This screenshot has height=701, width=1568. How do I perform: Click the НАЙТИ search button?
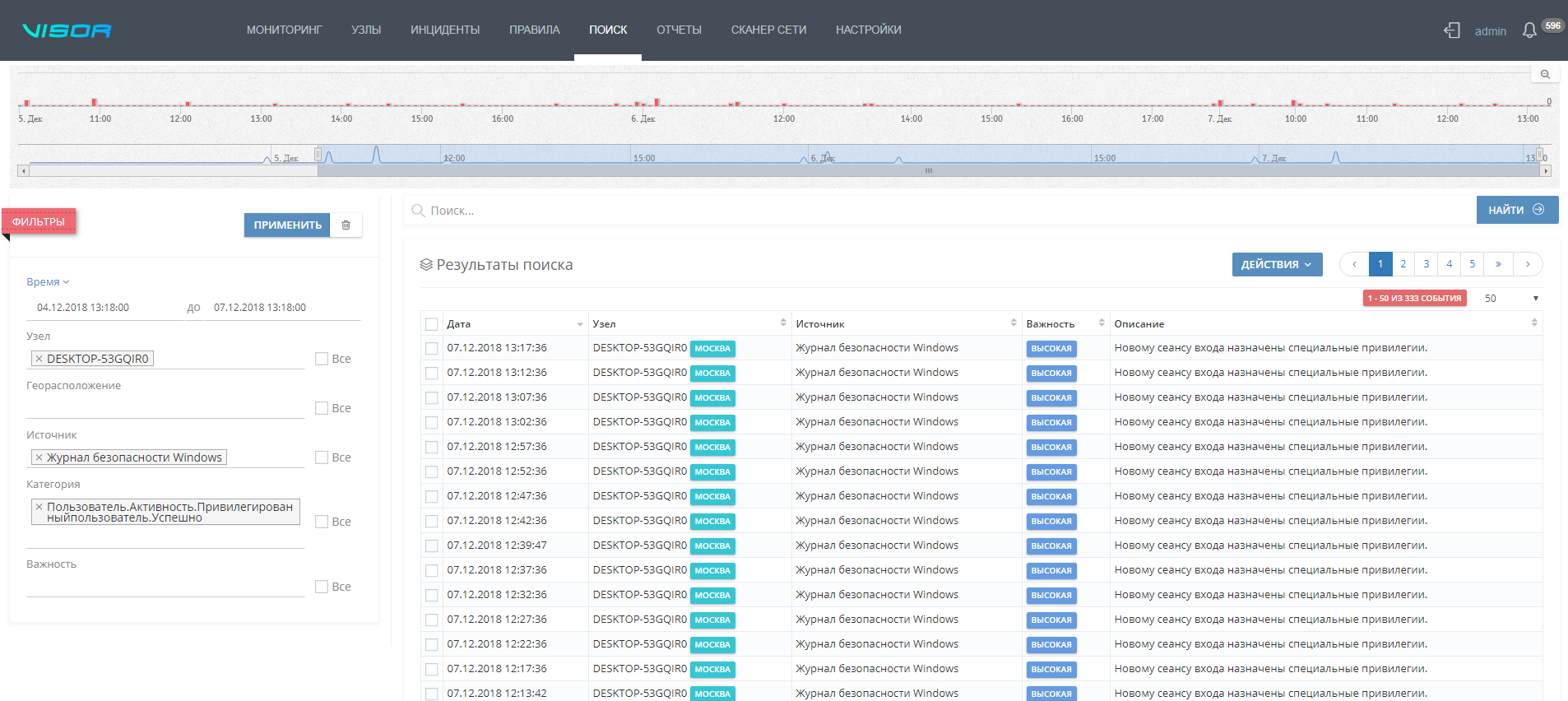[1516, 210]
